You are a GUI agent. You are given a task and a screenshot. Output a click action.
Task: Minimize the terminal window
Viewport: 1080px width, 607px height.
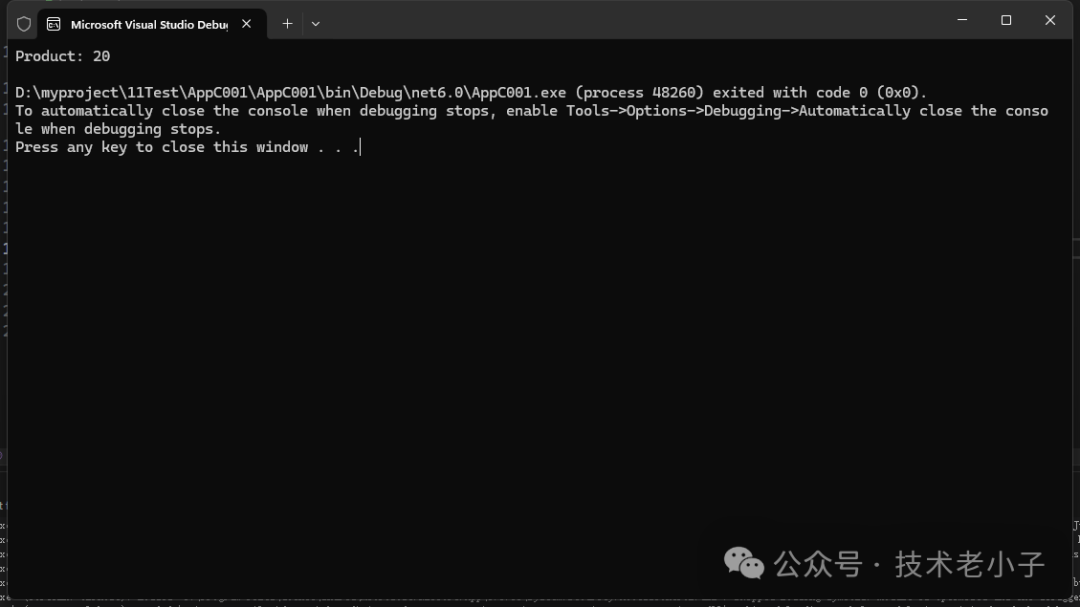pos(962,20)
